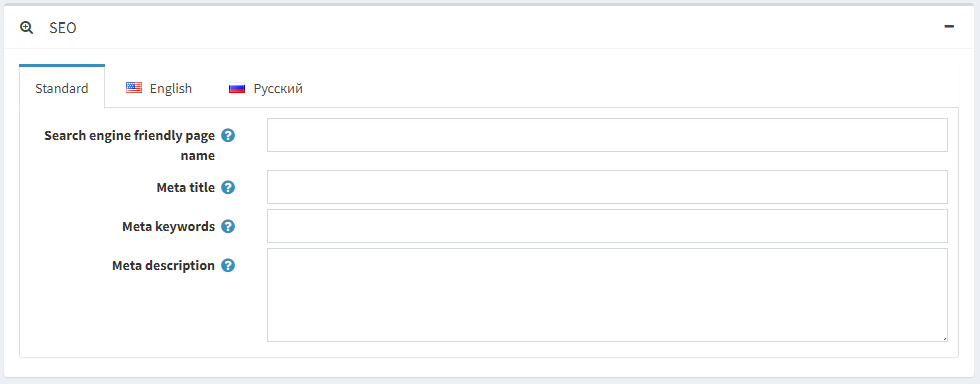Switch to the Standard tab
Screen dimensions: 980x384
[x=62, y=88]
